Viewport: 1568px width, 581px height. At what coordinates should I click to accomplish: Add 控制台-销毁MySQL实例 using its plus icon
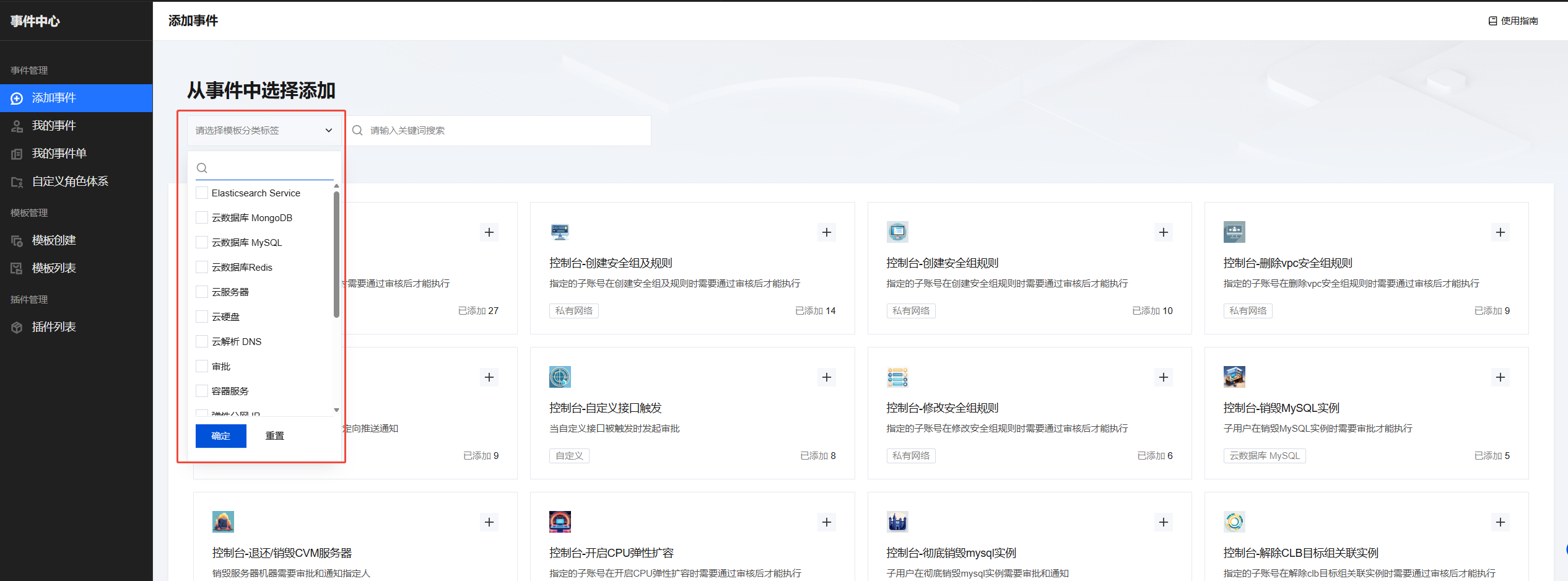click(x=1500, y=377)
